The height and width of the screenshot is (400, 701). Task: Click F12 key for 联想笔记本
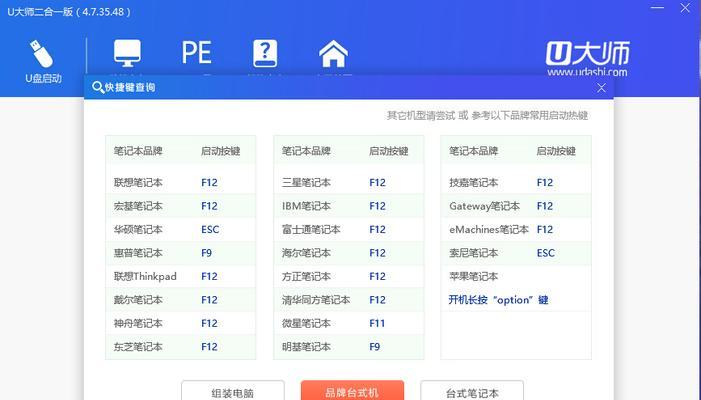209,182
